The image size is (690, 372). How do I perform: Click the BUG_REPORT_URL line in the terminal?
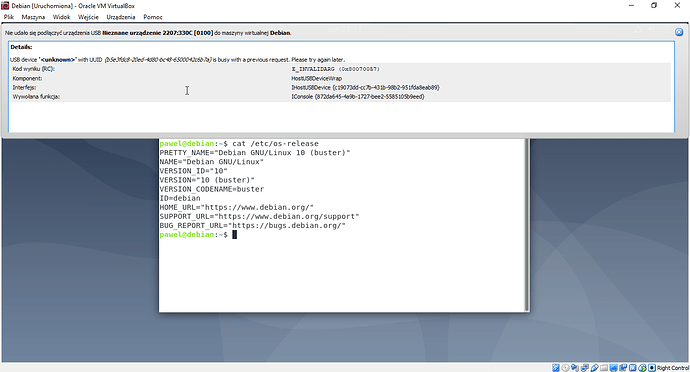coord(253,226)
